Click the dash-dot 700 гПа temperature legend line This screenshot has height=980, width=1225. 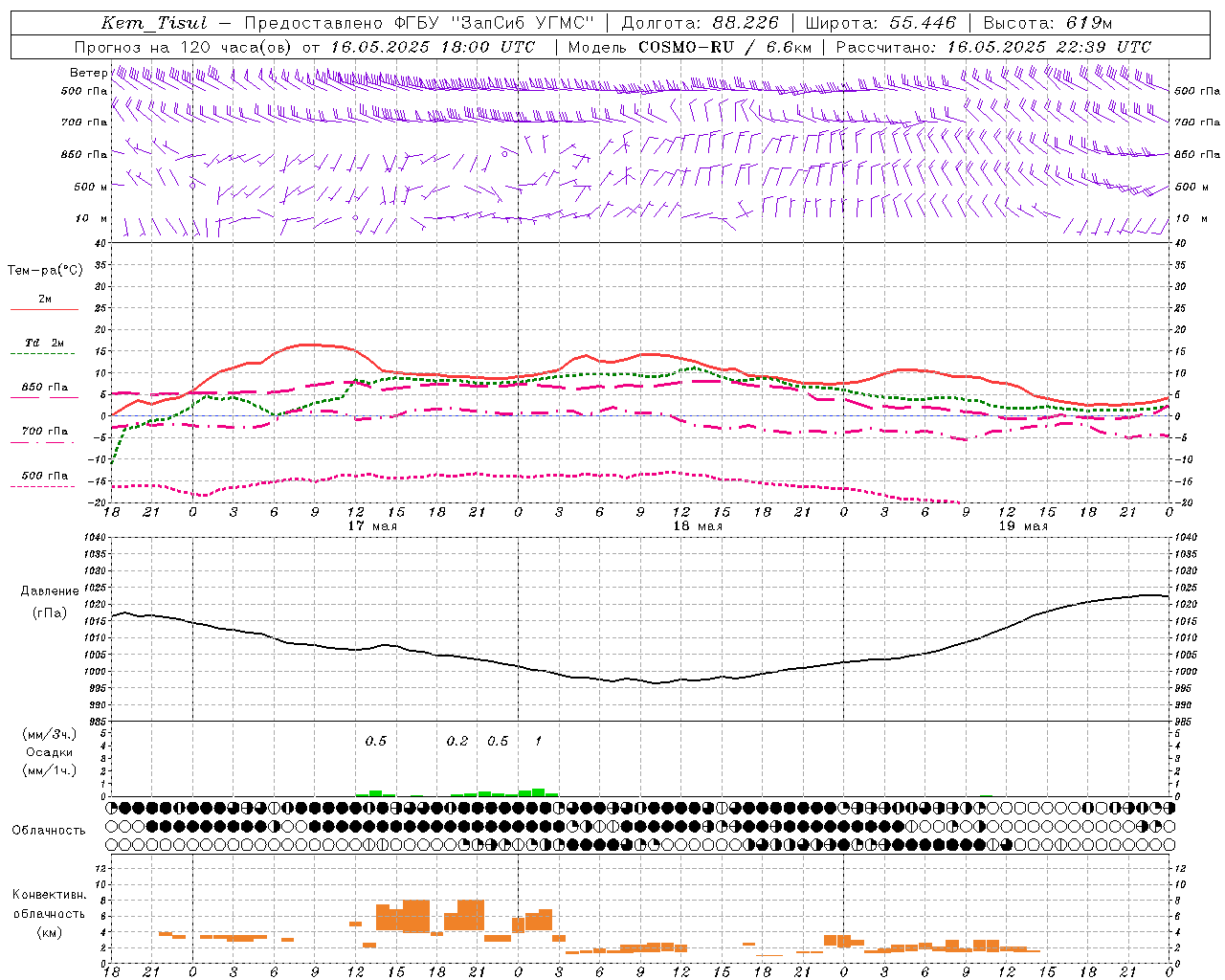pos(43,443)
